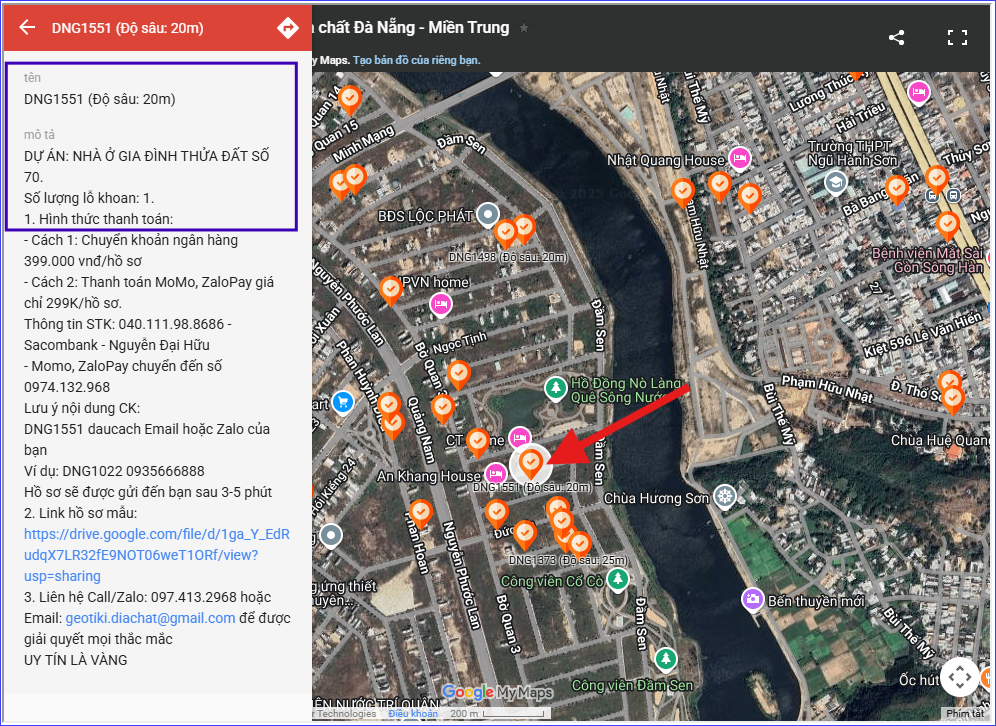Open the pink hotel pin above An Khang House

click(x=520, y=437)
